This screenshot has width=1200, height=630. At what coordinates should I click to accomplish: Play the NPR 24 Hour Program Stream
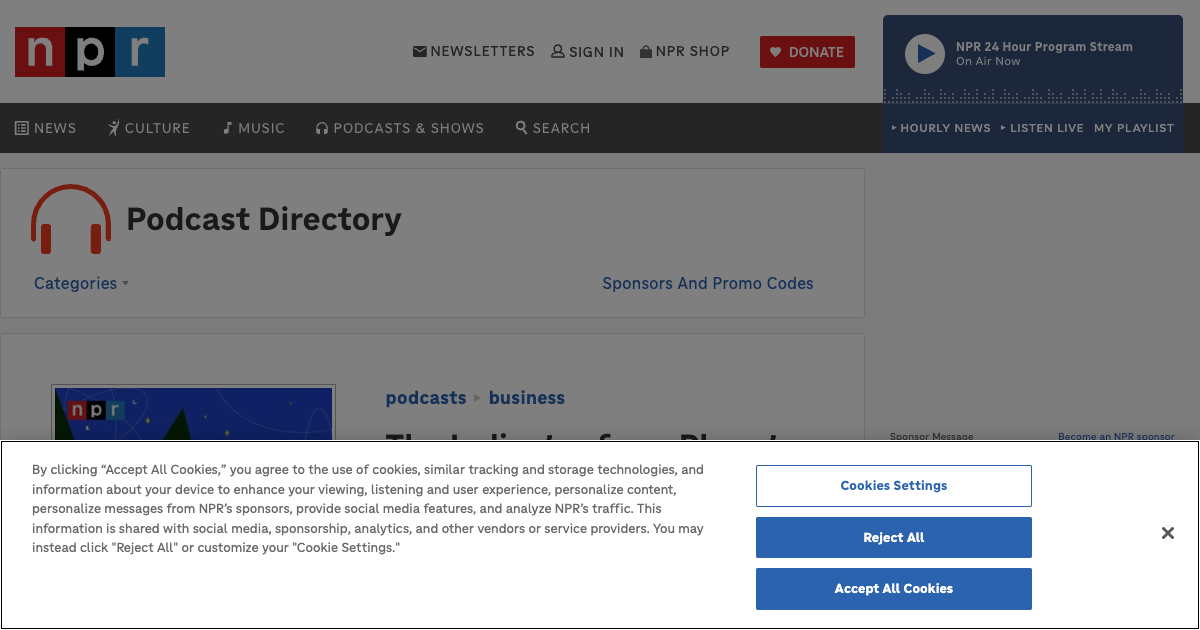[x=924, y=54]
